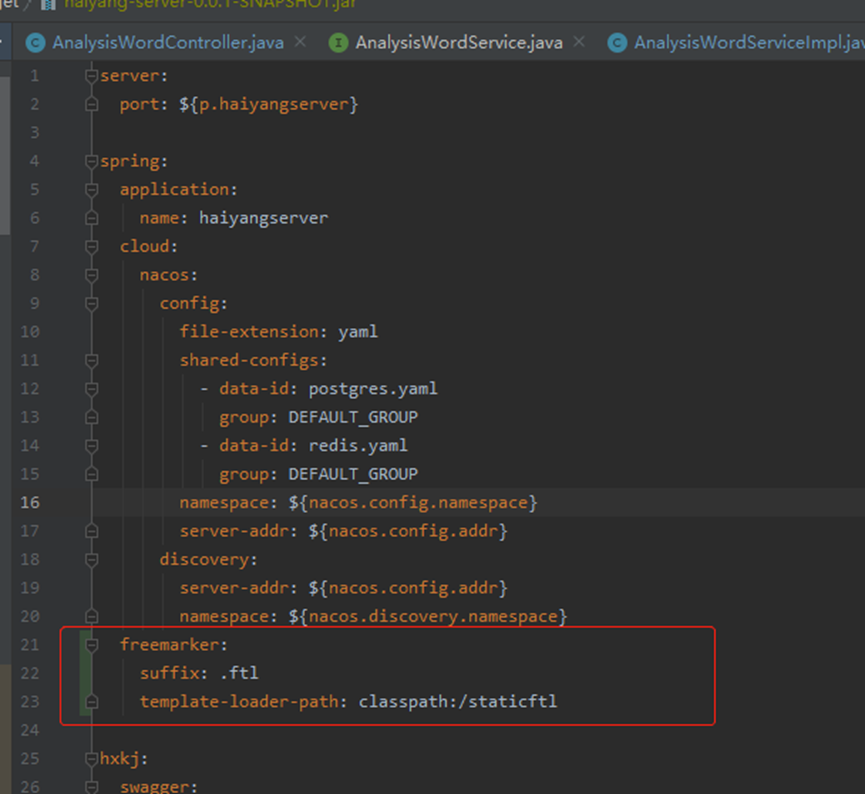Click DEFAULT_GROUP on line 15
Screen dimensions: 865x794
(353, 474)
